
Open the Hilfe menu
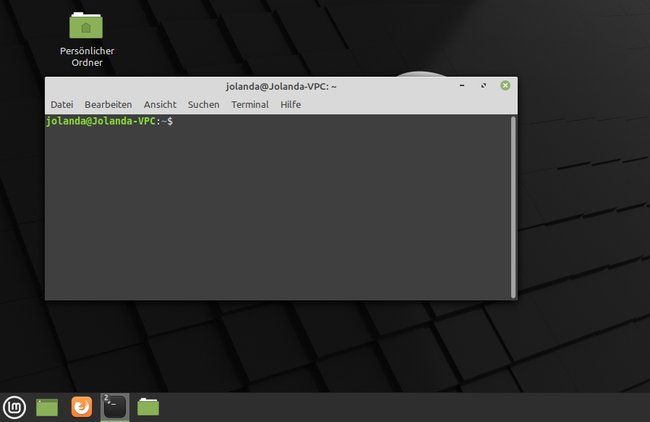[291, 104]
